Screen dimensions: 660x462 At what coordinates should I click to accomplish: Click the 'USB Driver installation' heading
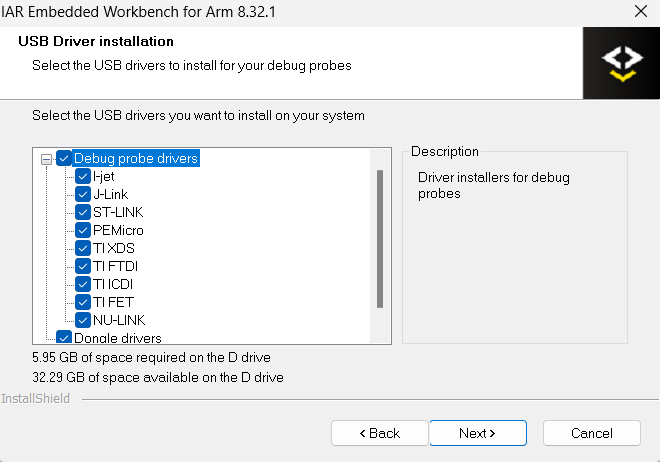coord(96,41)
